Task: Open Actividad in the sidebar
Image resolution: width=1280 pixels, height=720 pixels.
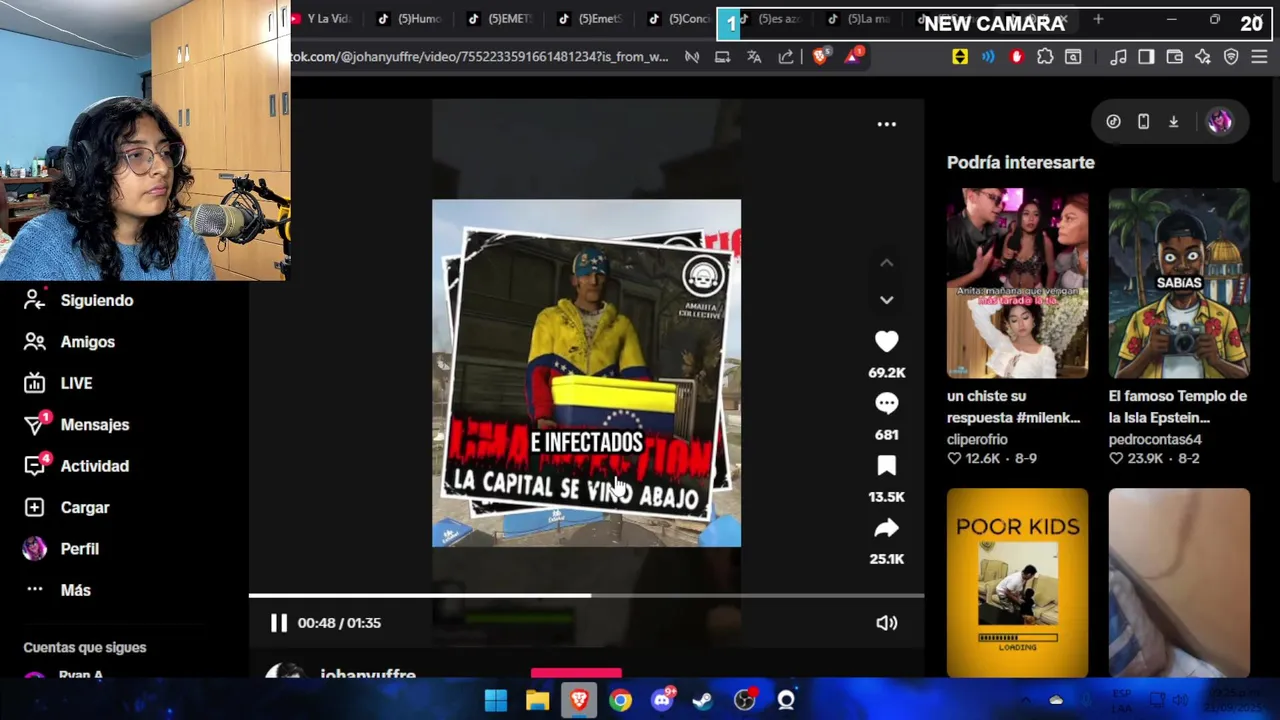Action: click(x=94, y=466)
